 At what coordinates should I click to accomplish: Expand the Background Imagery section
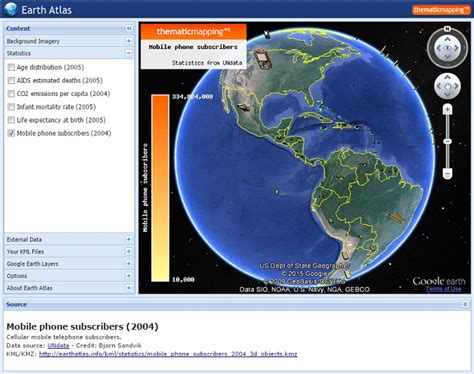point(129,41)
